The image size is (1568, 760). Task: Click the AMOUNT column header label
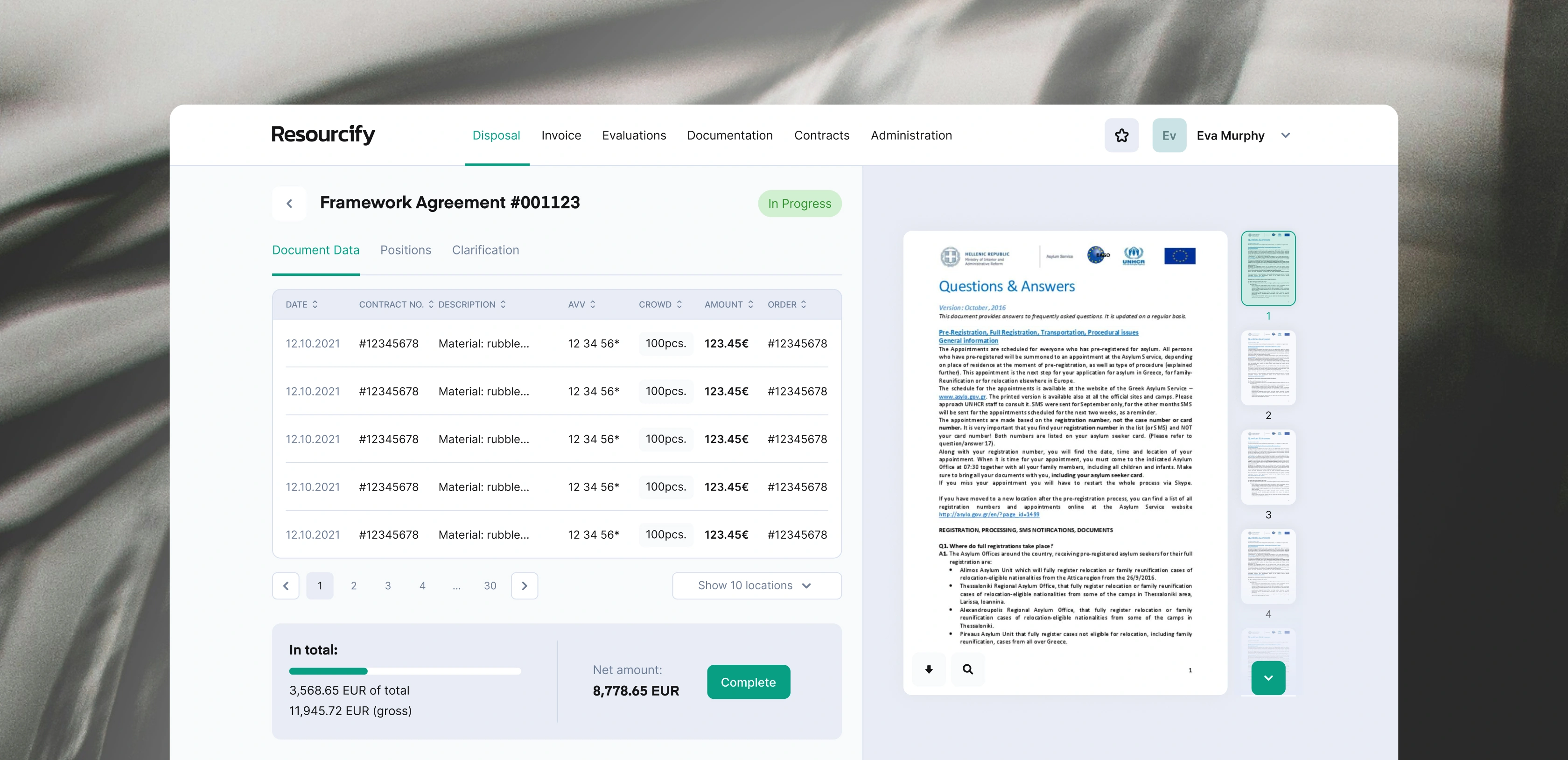pyautogui.click(x=724, y=304)
